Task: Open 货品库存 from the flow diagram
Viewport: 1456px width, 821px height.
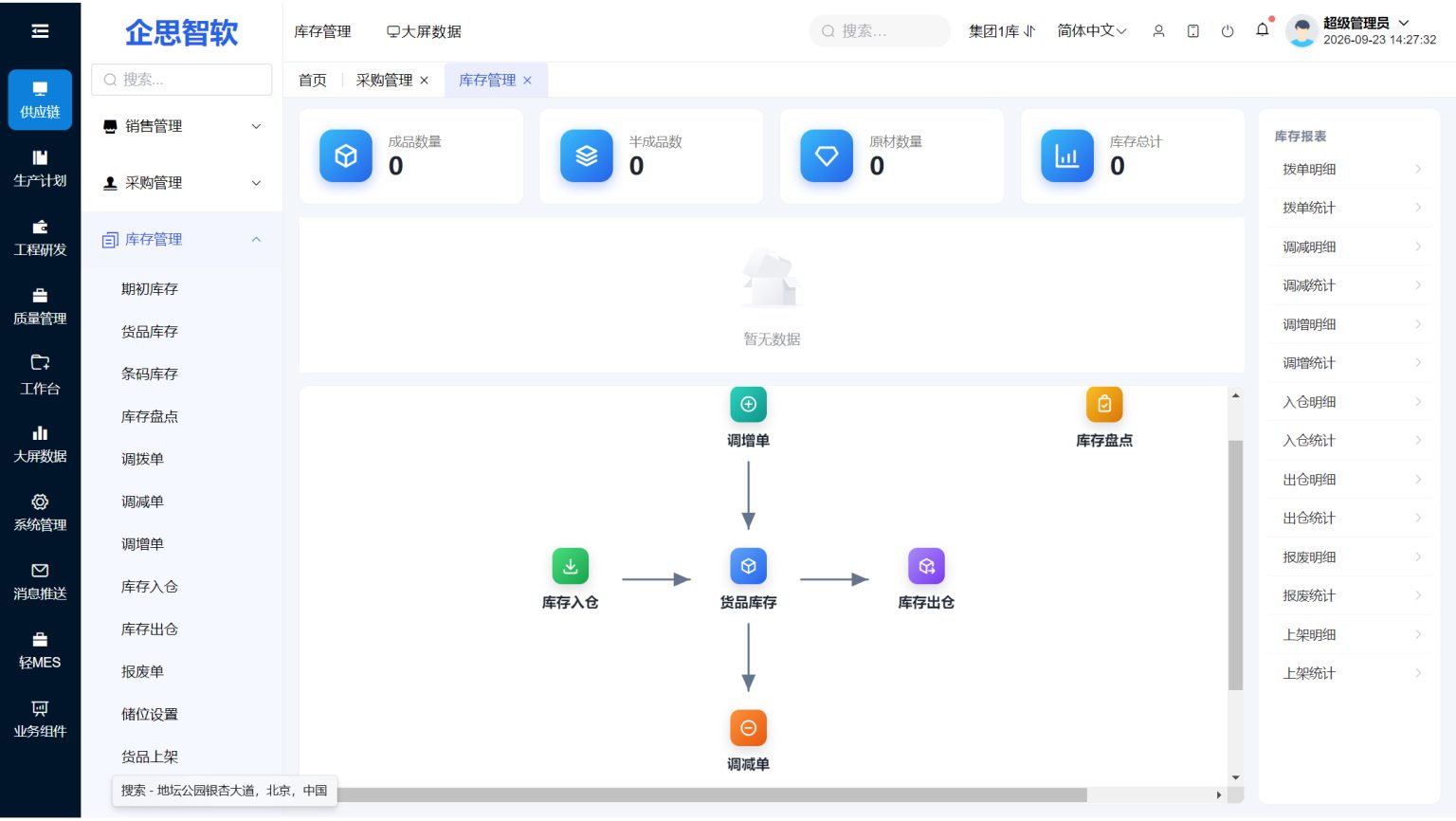Action: pos(748,579)
